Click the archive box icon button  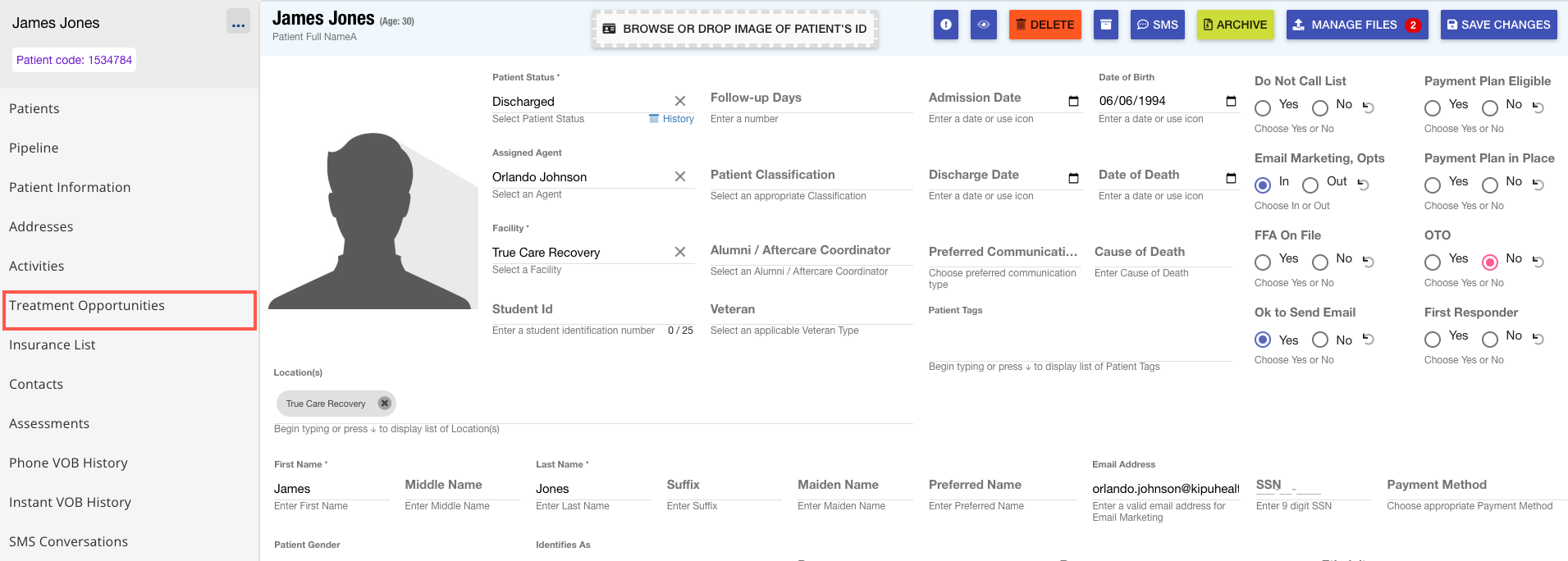coord(1105,25)
